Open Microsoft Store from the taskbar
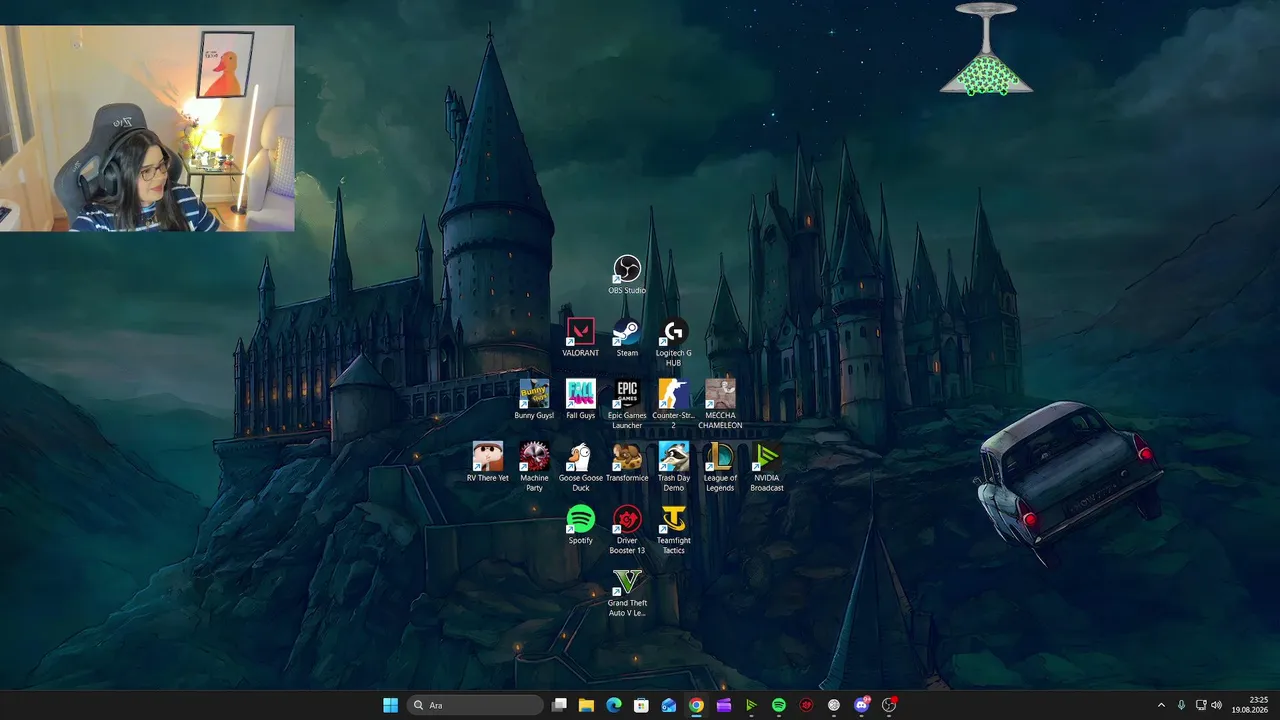 tap(641, 705)
